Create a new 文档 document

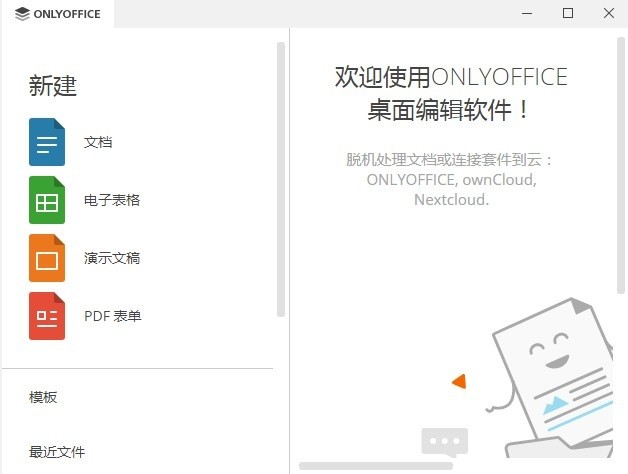pos(98,142)
